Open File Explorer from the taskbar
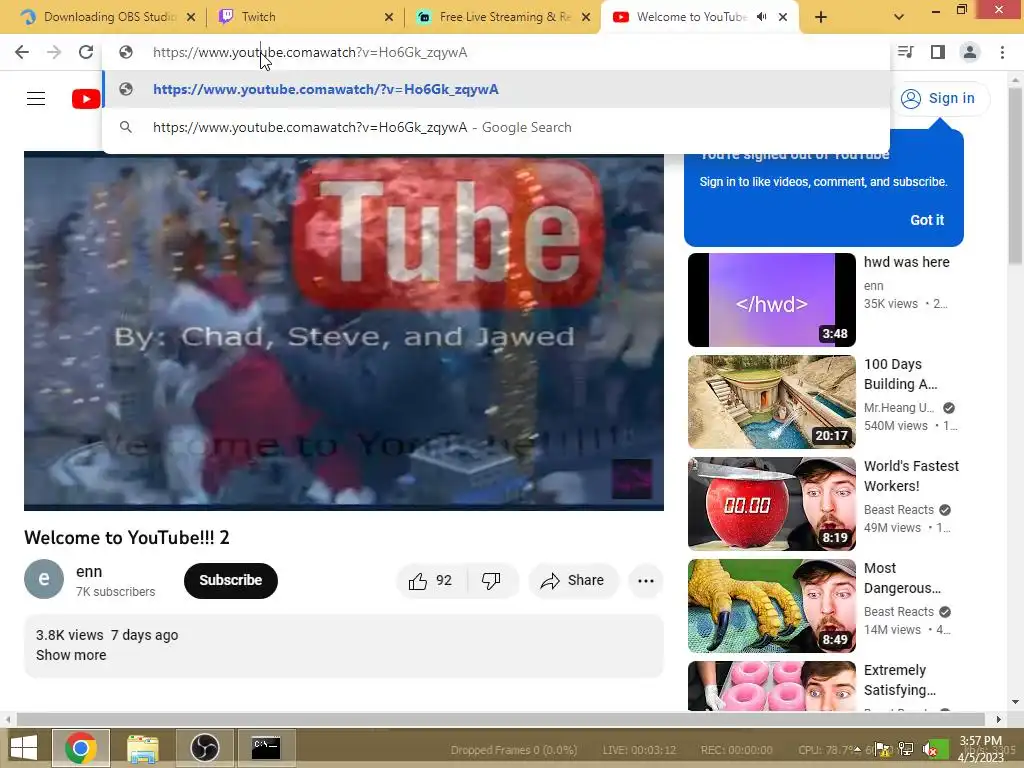The width and height of the screenshot is (1024, 768). pyautogui.click(x=142, y=748)
